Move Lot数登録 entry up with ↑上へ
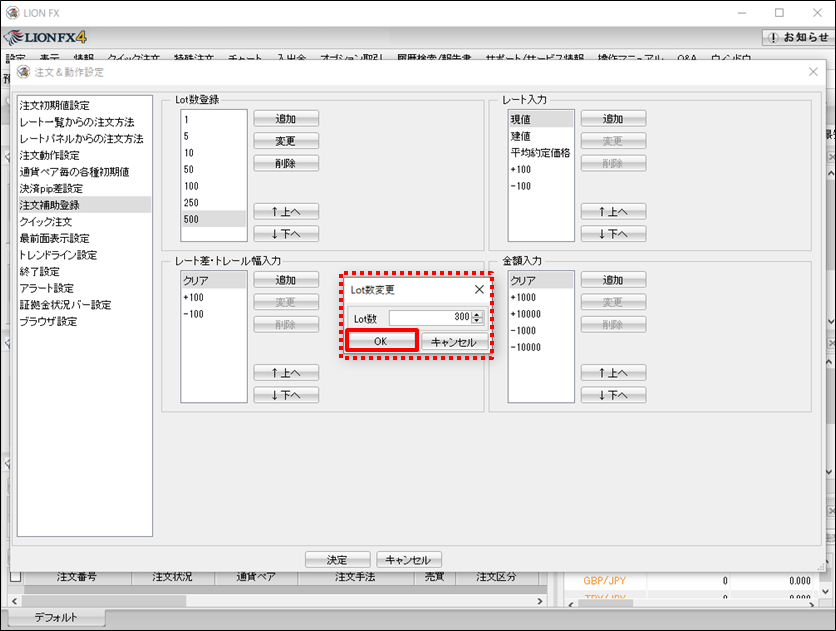Screen dimensions: 836x631 [x=286, y=212]
